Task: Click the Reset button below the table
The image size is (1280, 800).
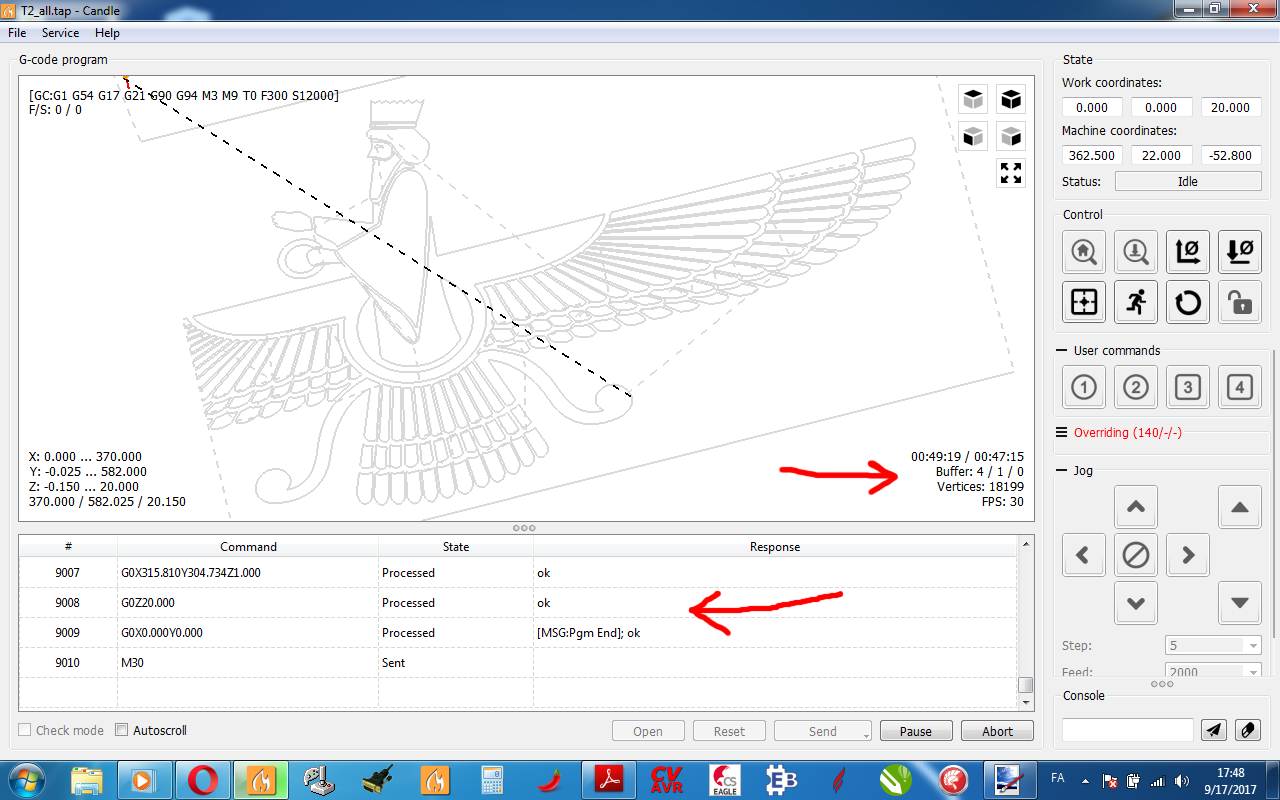Action: point(729,731)
